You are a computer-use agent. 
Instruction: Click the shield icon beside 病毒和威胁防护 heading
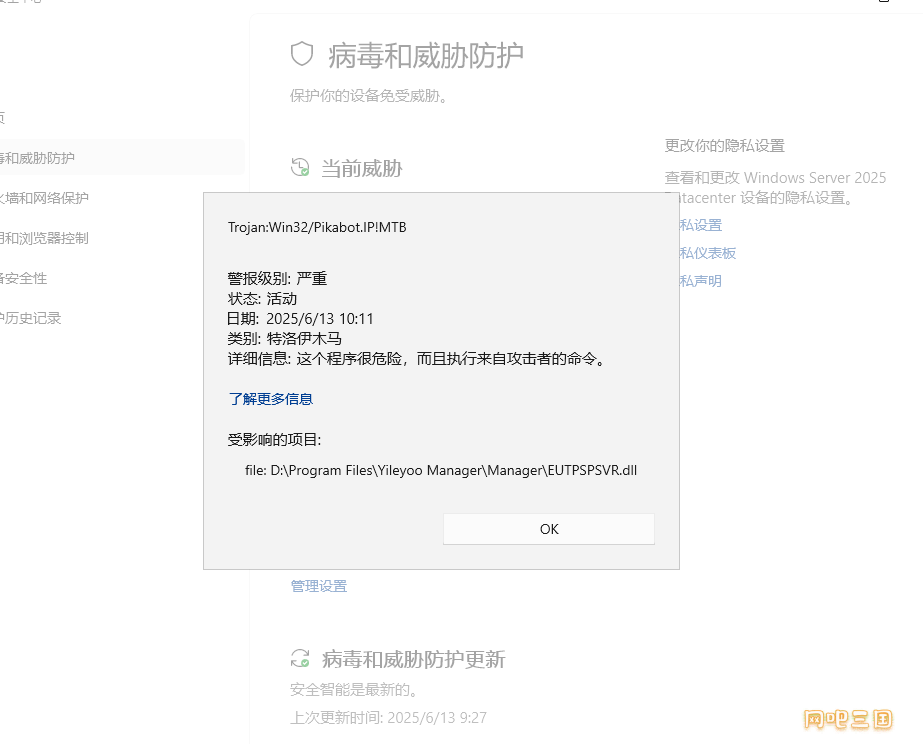302,54
